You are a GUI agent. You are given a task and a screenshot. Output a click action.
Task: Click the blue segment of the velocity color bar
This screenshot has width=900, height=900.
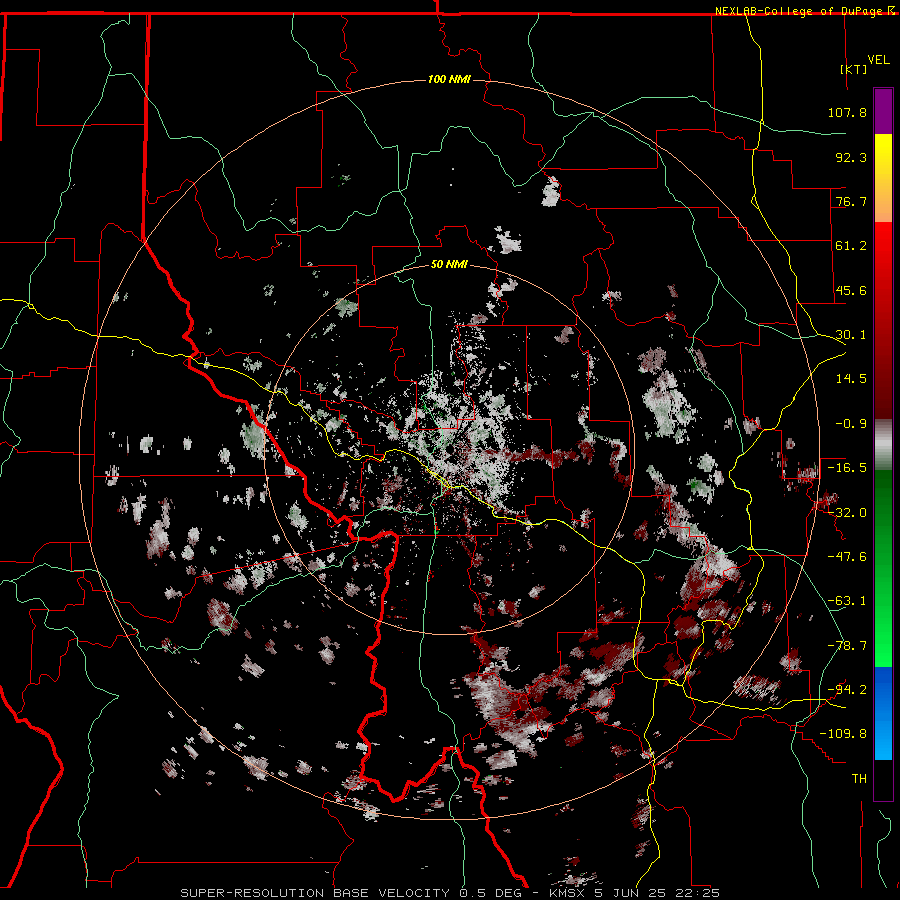(x=883, y=713)
